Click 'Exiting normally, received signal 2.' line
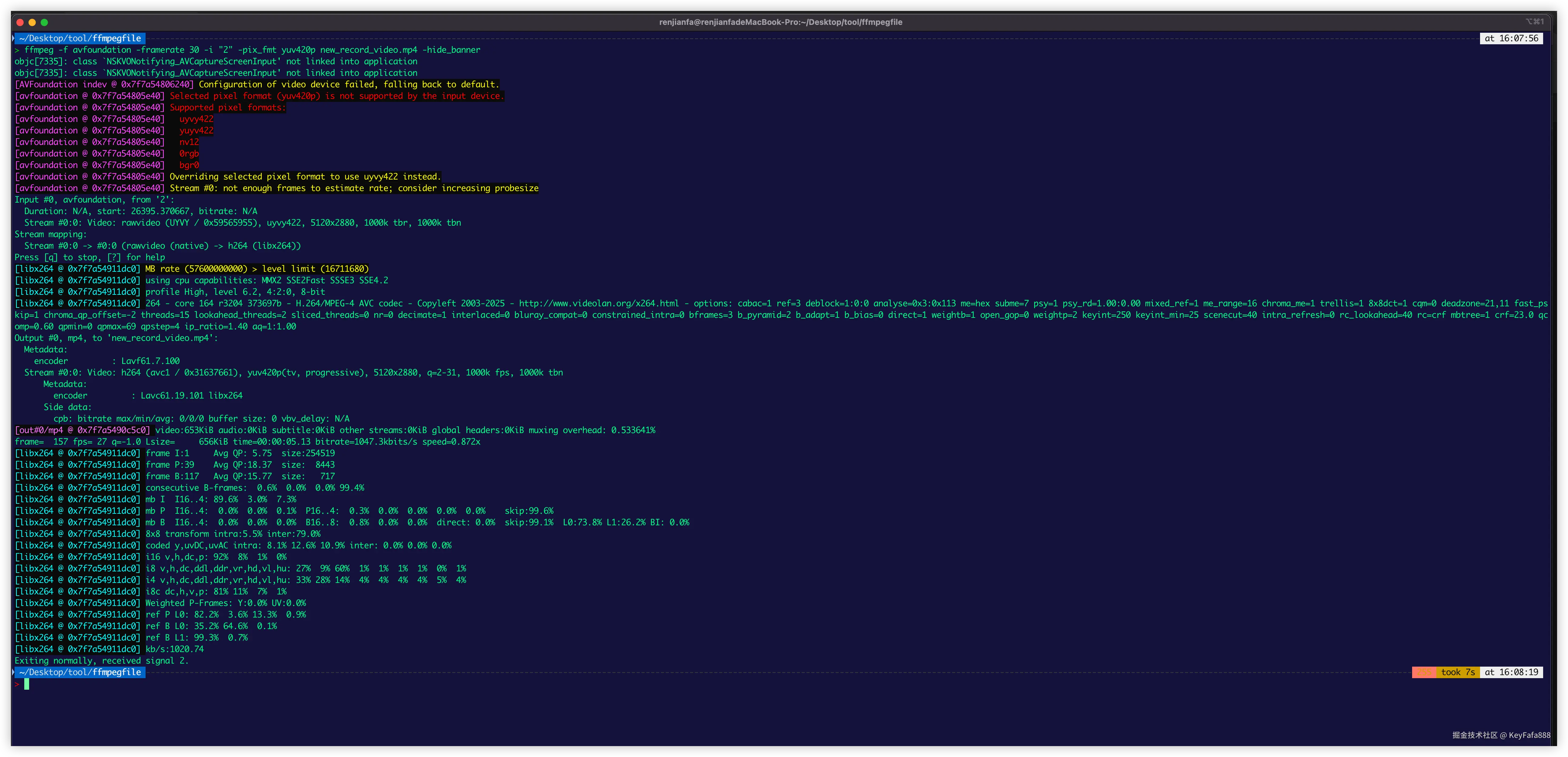The width and height of the screenshot is (1568, 757). coord(102,661)
